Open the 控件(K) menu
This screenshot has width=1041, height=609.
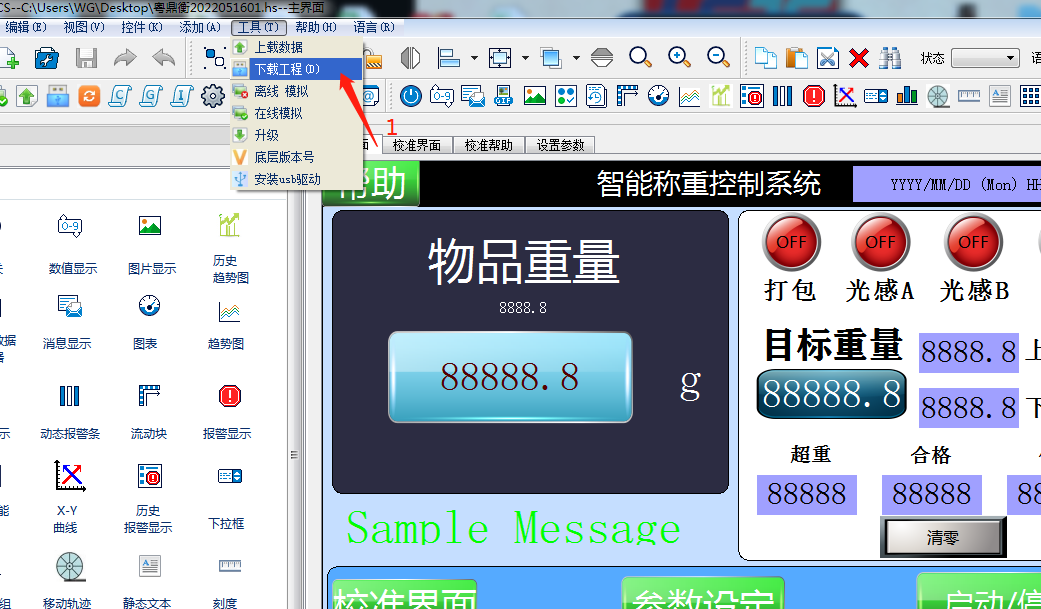(x=141, y=27)
